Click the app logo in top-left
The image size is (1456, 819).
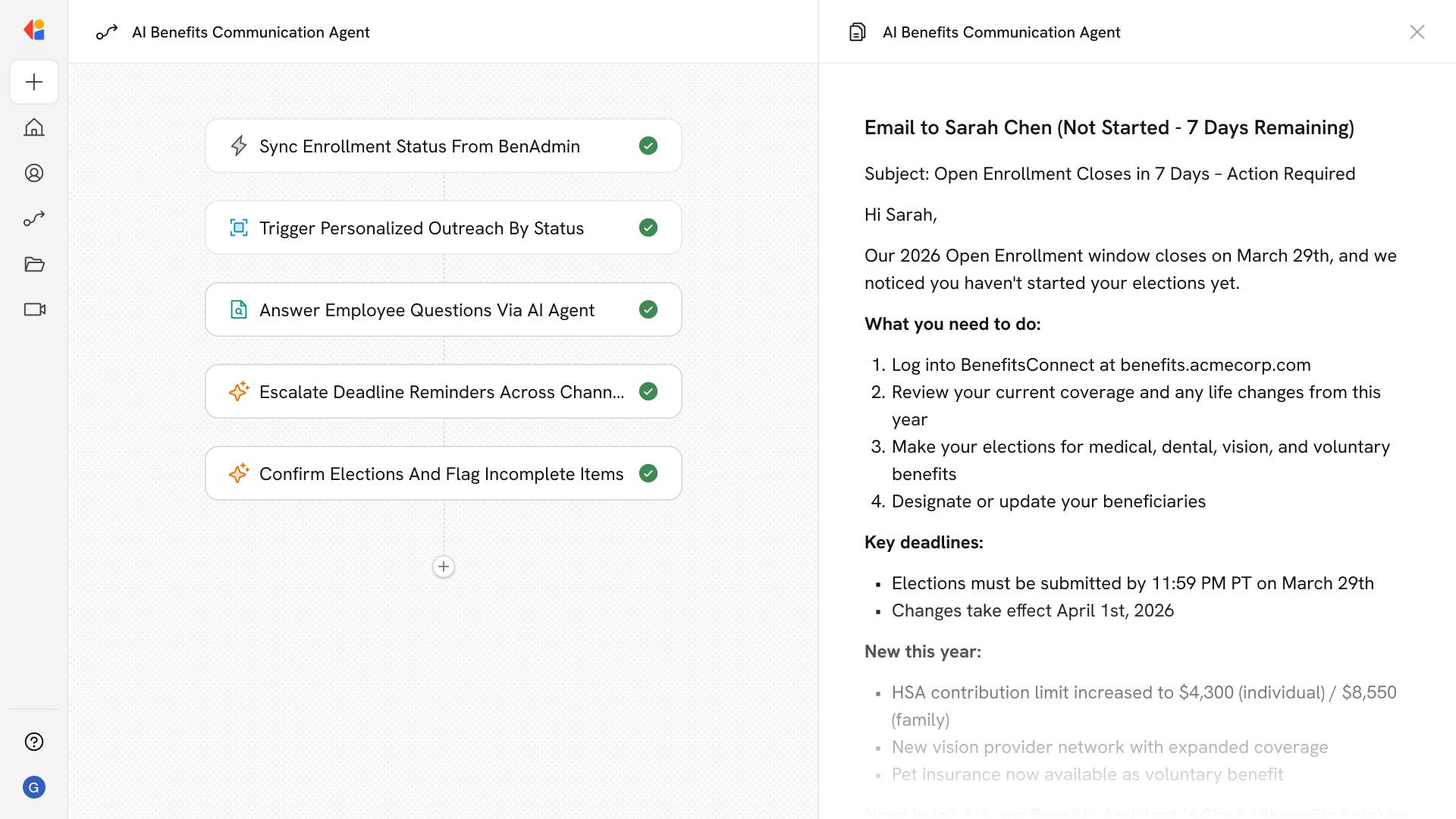(x=34, y=30)
